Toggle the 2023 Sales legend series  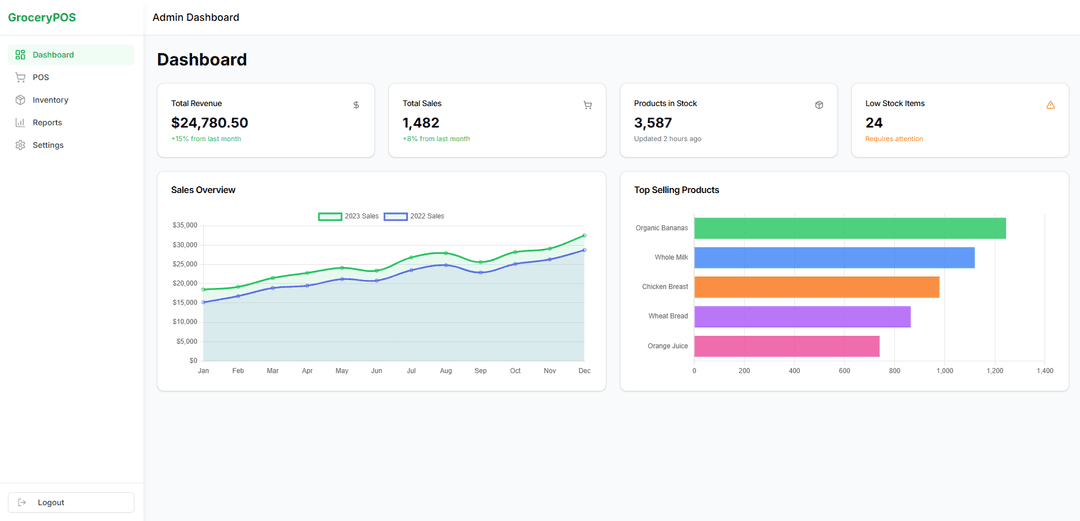(x=349, y=216)
